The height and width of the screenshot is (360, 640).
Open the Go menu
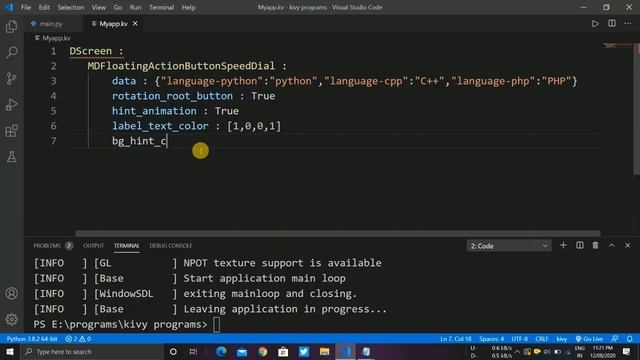tap(118, 7)
